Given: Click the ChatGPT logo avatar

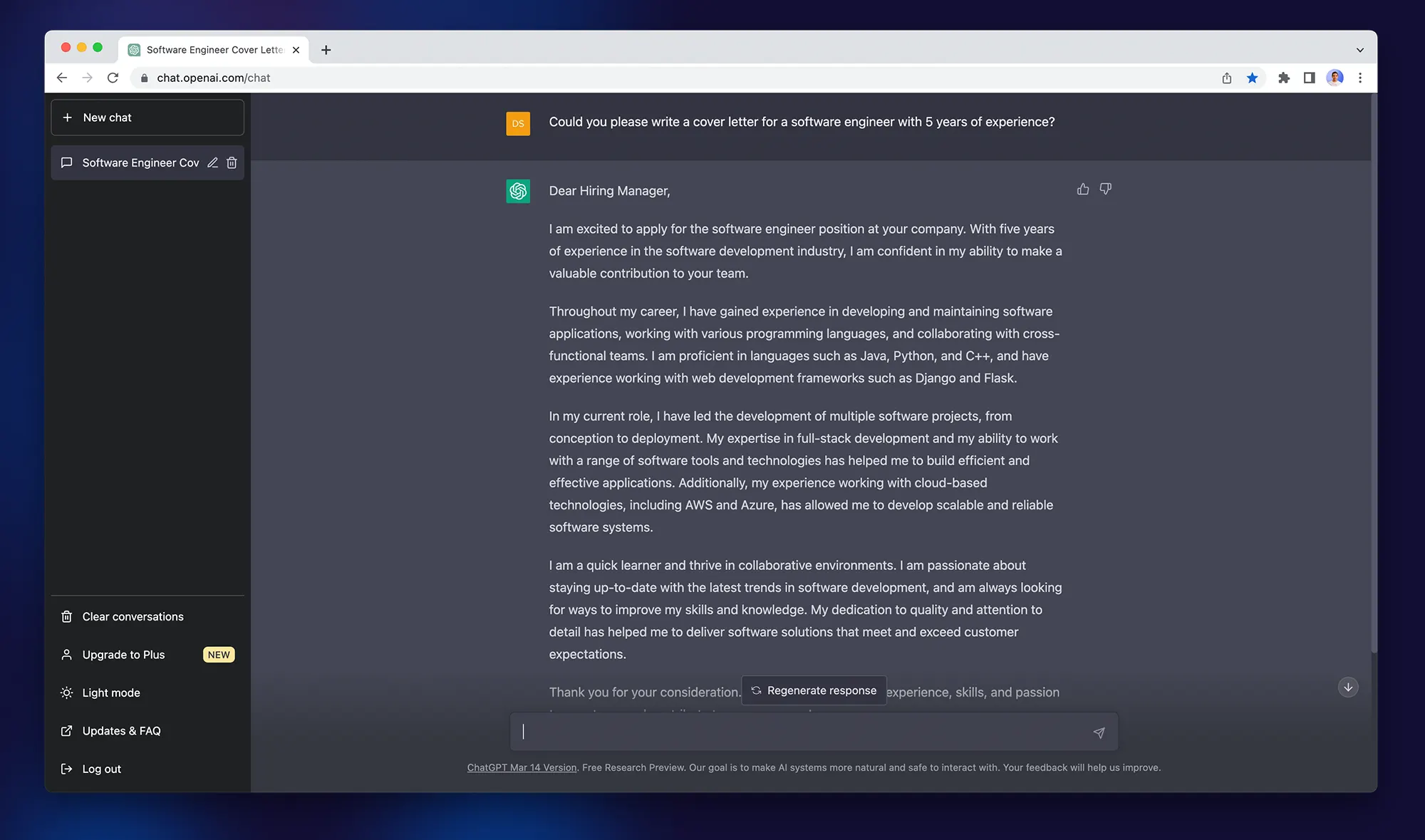Looking at the screenshot, I should point(518,191).
